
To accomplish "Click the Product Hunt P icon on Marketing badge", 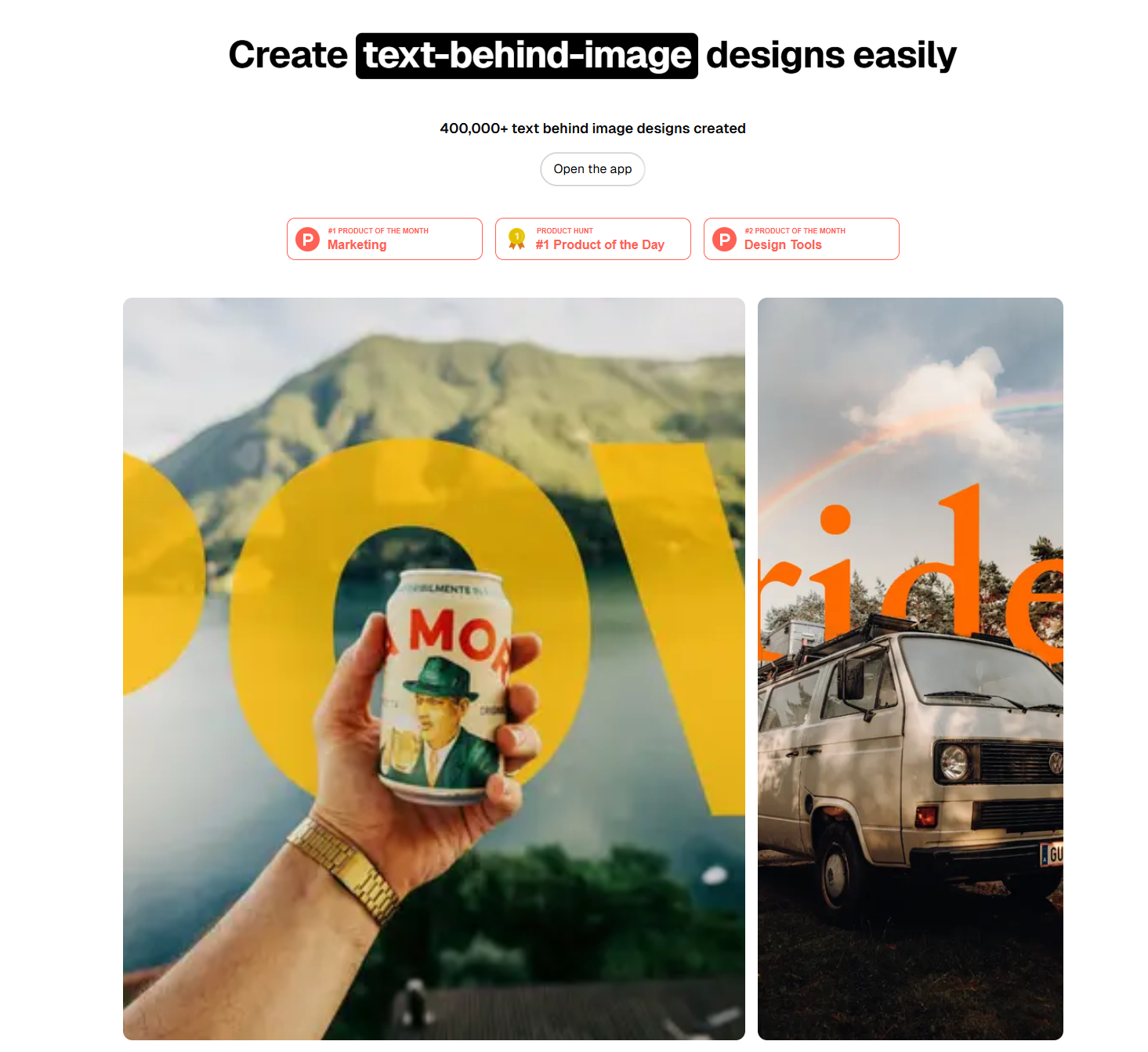I will [x=308, y=239].
